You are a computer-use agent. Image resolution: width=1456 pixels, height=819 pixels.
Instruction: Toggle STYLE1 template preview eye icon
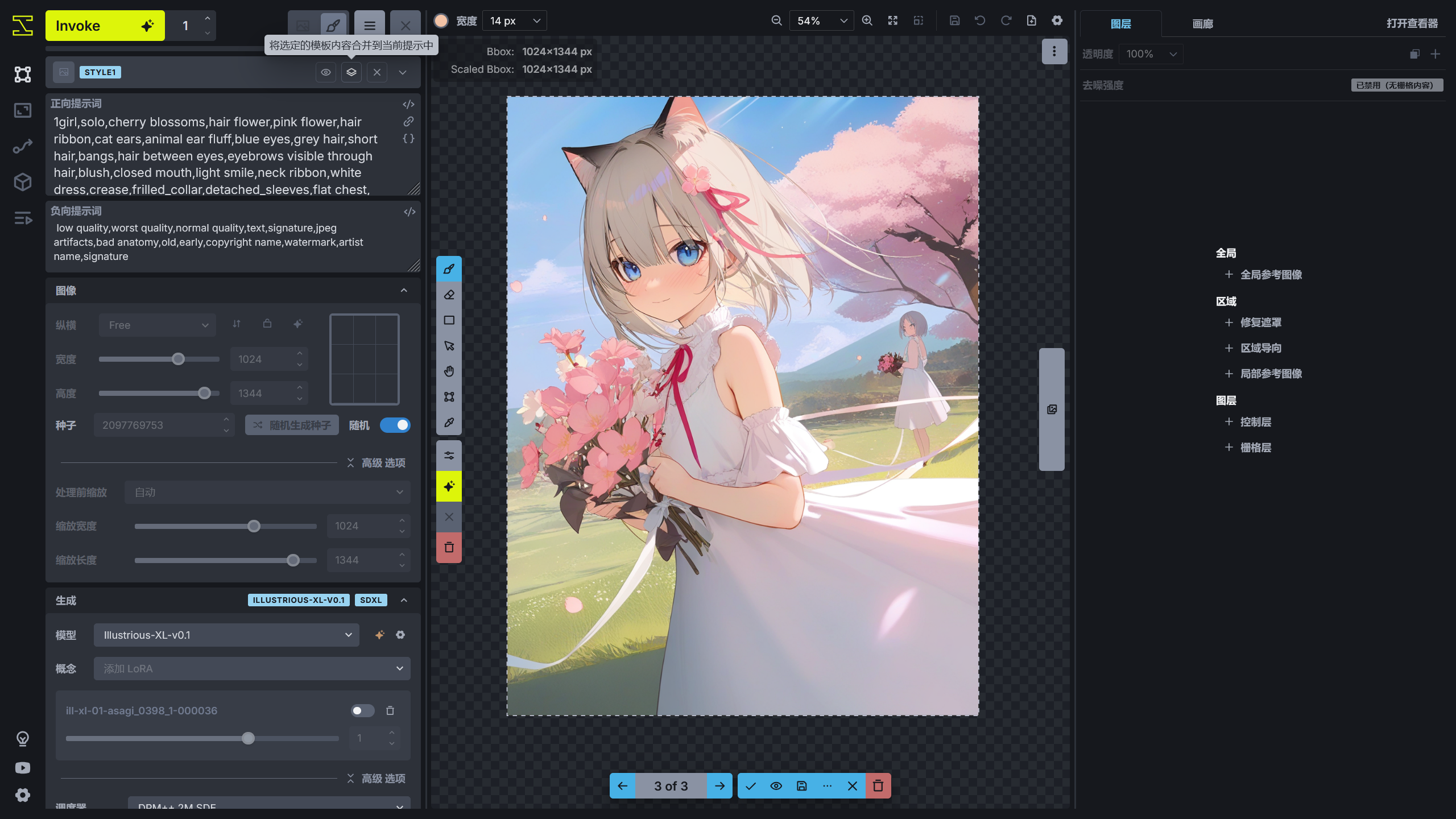coord(326,72)
